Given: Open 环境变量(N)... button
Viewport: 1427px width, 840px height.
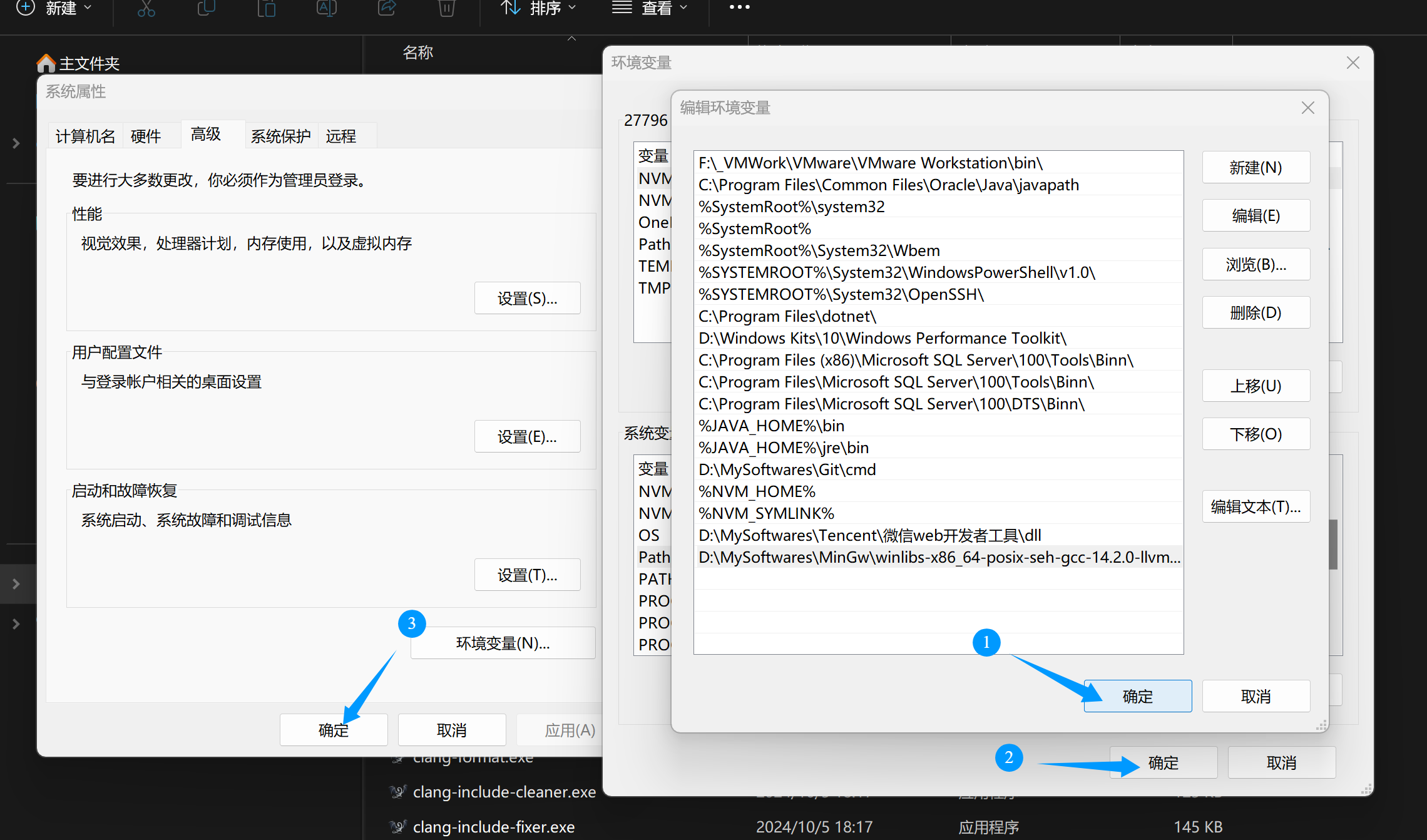Looking at the screenshot, I should tap(503, 643).
